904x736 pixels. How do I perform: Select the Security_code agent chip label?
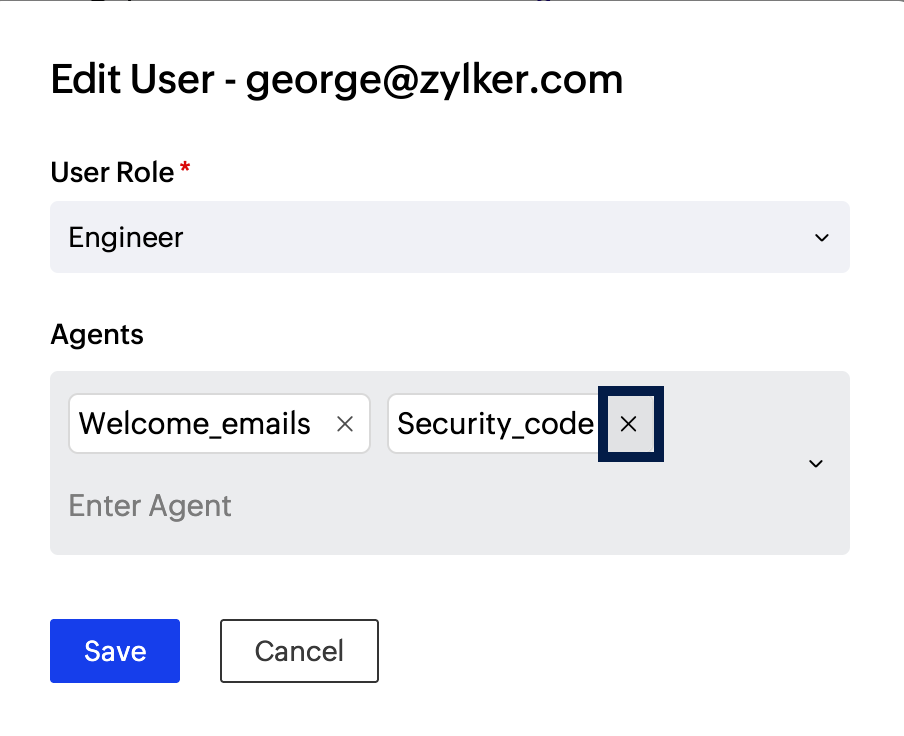point(495,424)
